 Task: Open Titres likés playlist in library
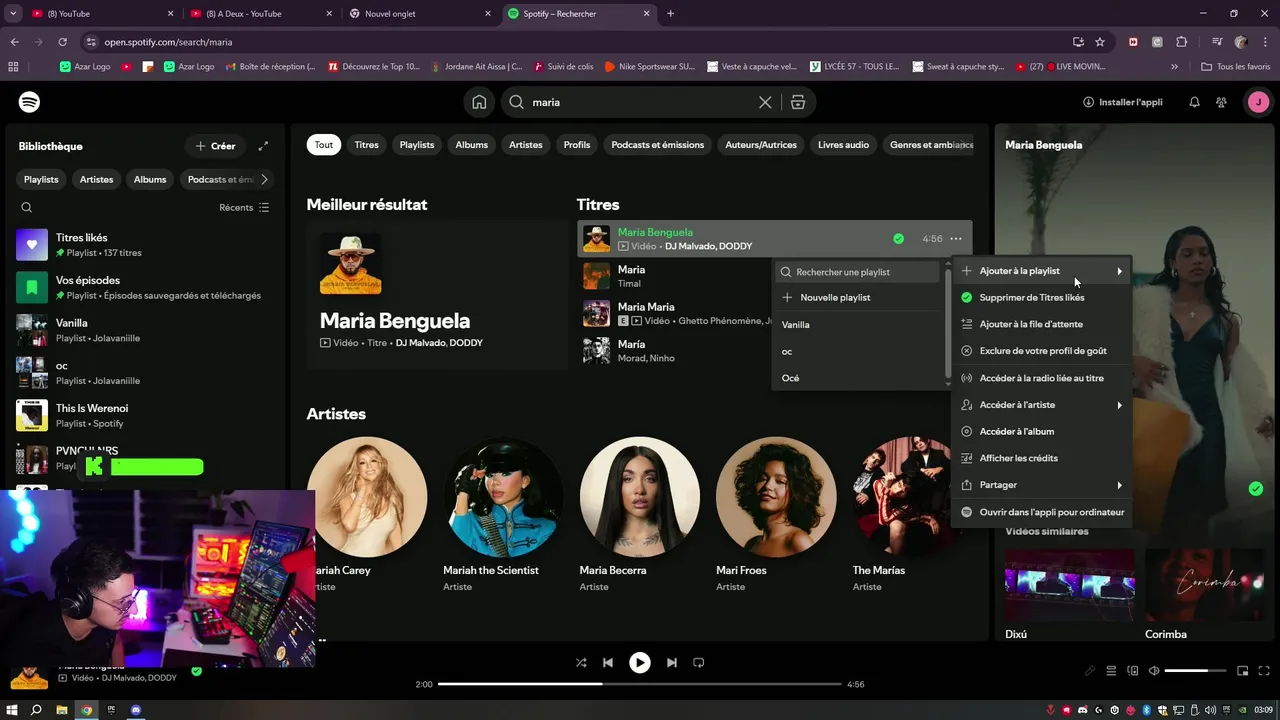click(x=145, y=245)
